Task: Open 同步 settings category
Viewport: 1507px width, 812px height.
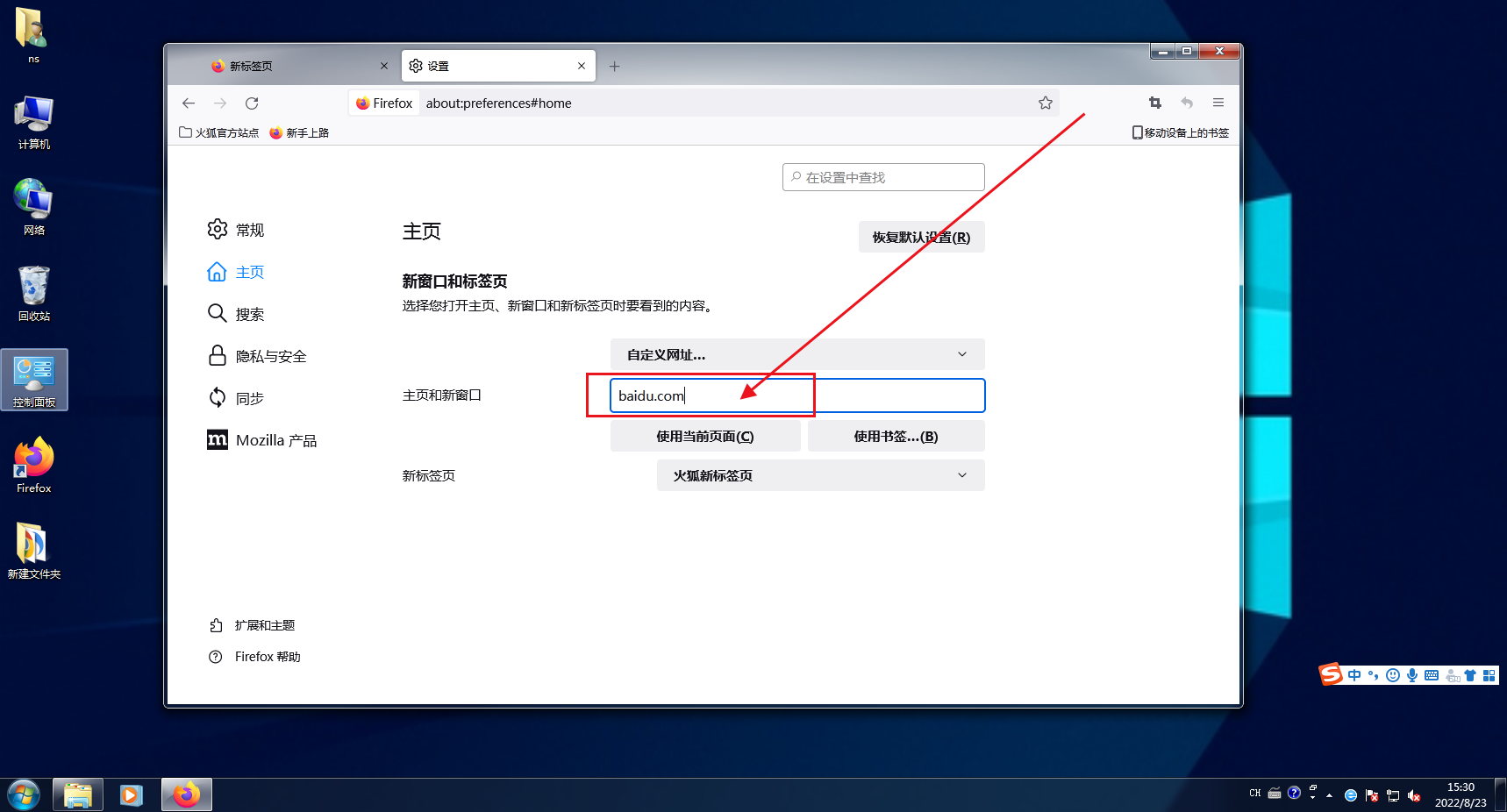Action: [x=236, y=398]
